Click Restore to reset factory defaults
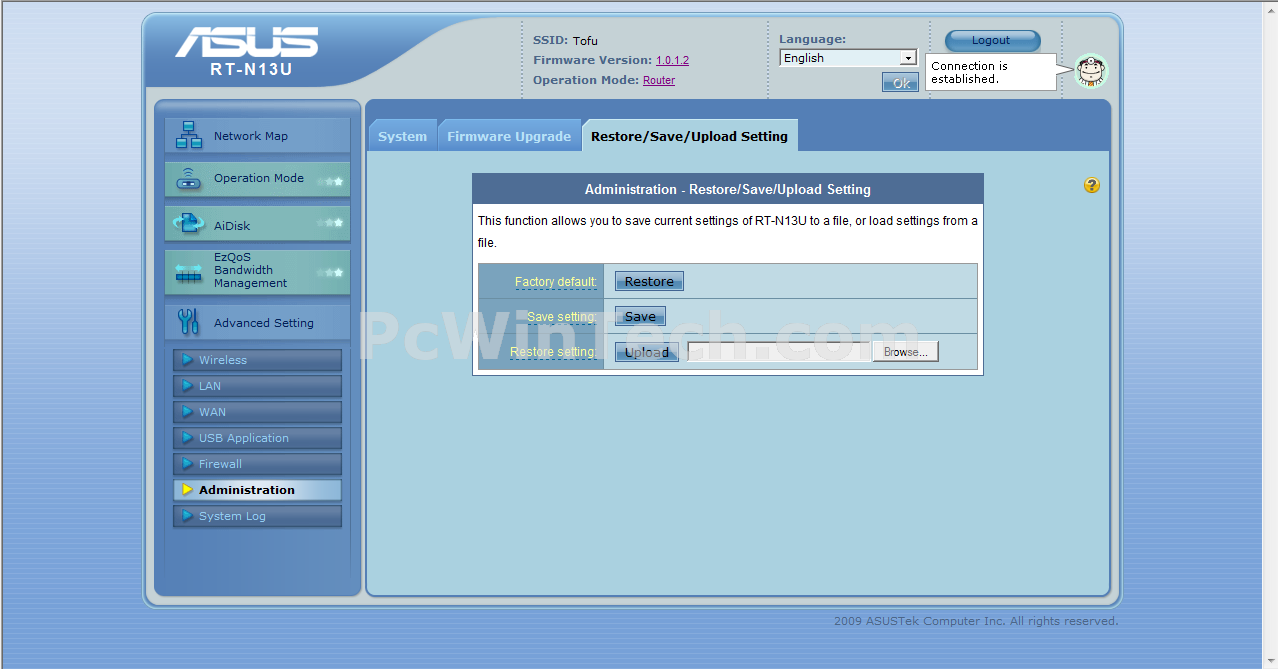 click(x=649, y=281)
